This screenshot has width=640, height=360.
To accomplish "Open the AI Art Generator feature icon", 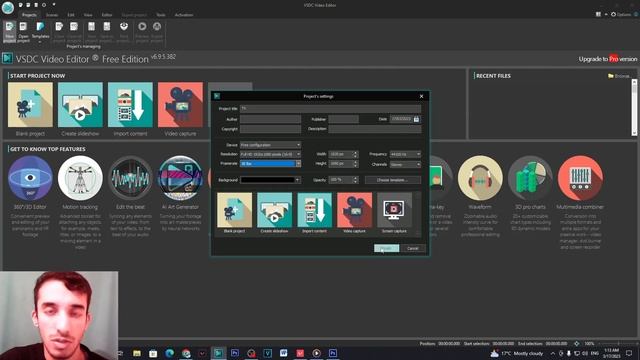I will point(180,178).
